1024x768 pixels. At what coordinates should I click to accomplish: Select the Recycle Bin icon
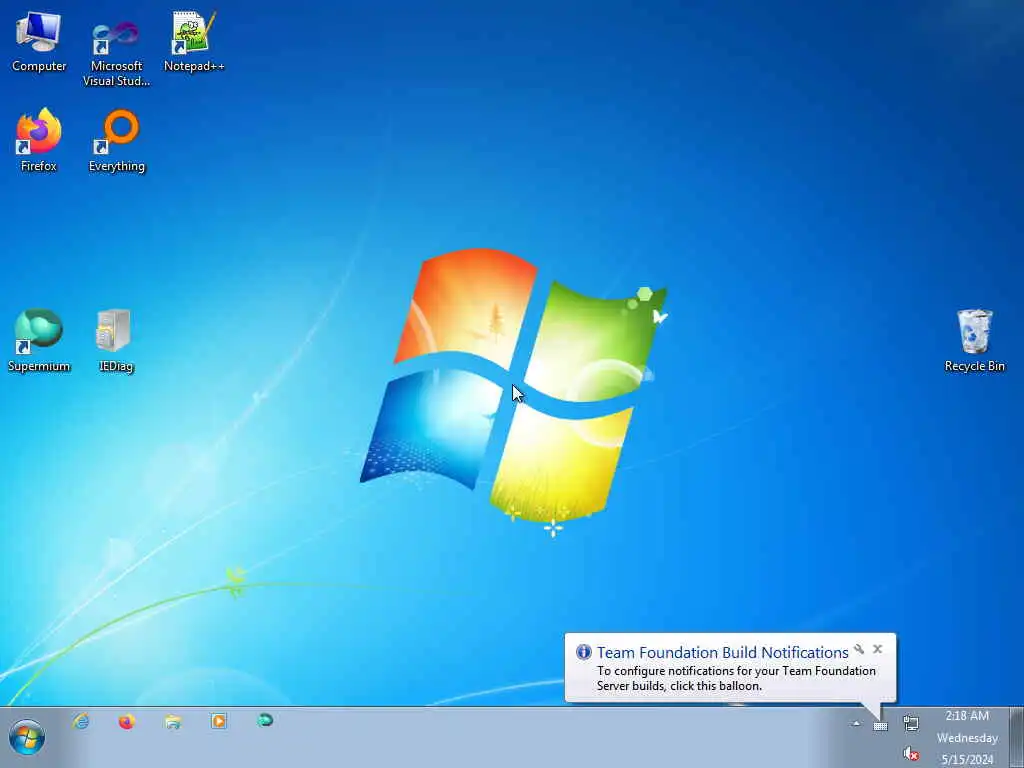click(x=974, y=341)
